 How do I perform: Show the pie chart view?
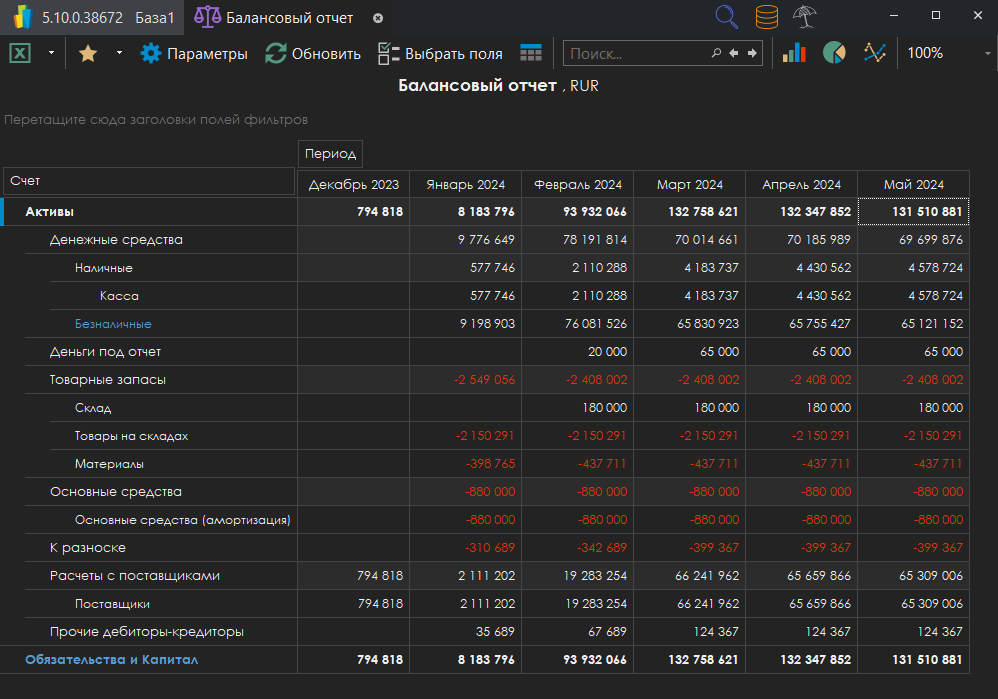[834, 53]
